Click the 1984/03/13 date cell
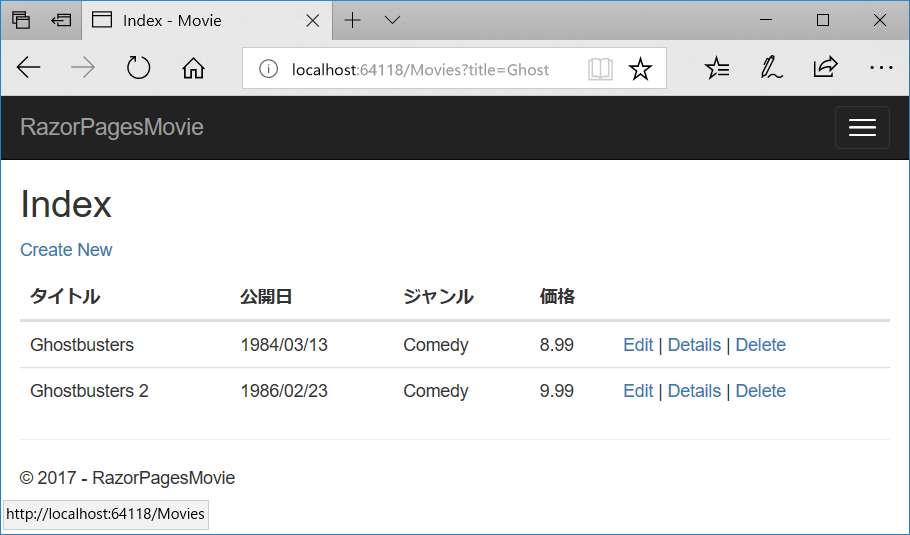 [x=284, y=345]
